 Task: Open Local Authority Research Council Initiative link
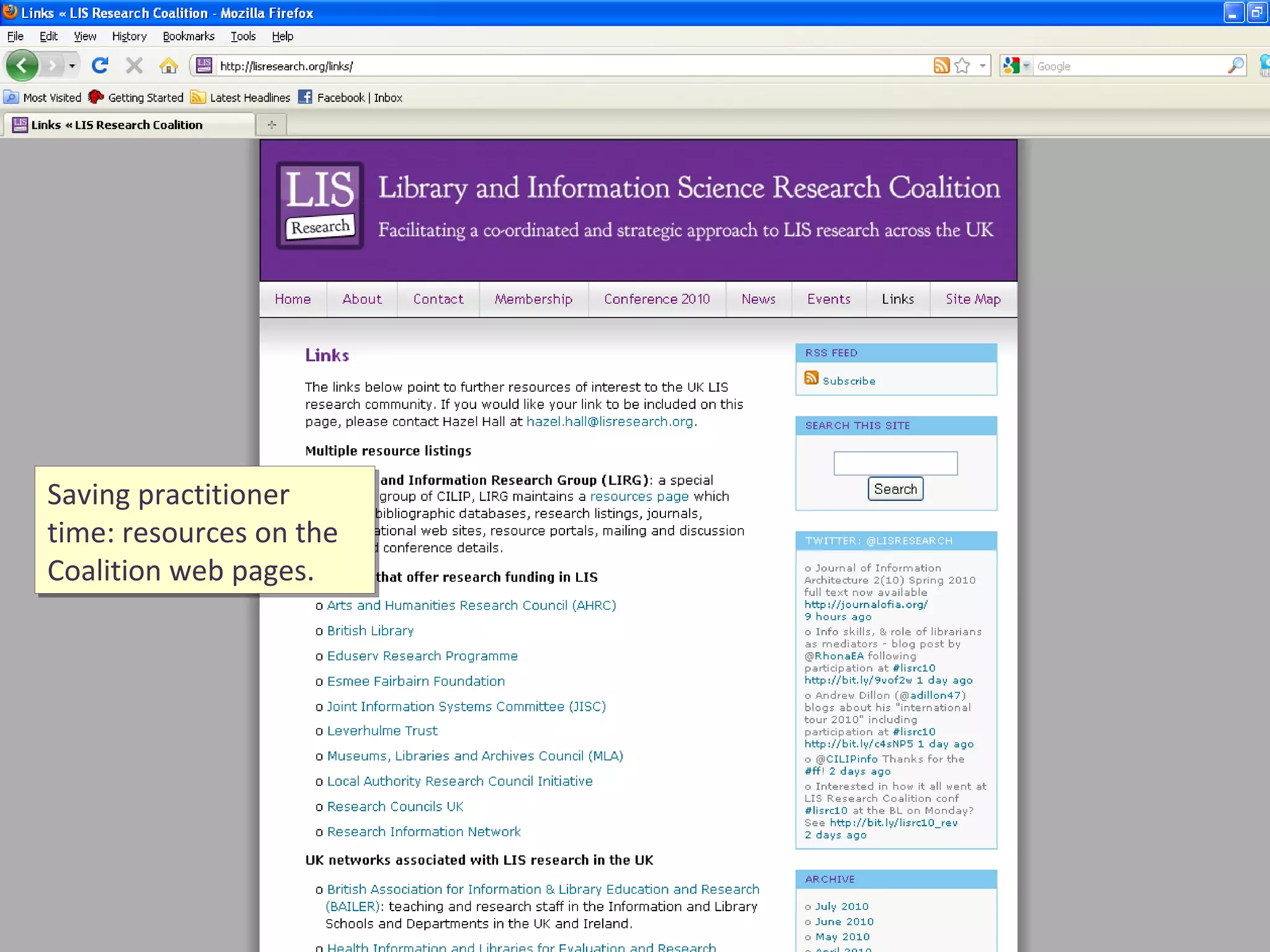(x=460, y=782)
